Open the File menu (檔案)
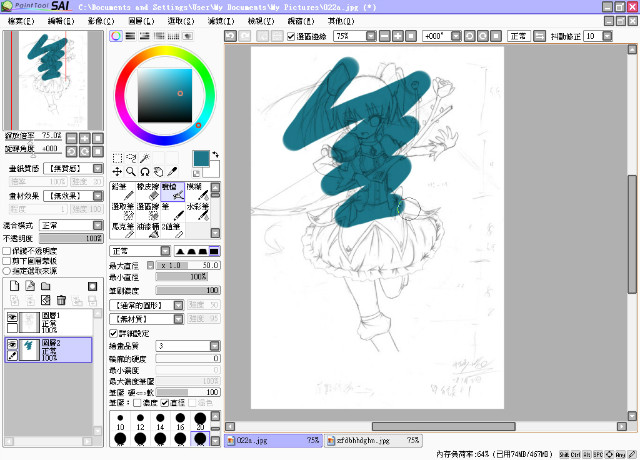The width and height of the screenshot is (640, 460). tap(20, 21)
